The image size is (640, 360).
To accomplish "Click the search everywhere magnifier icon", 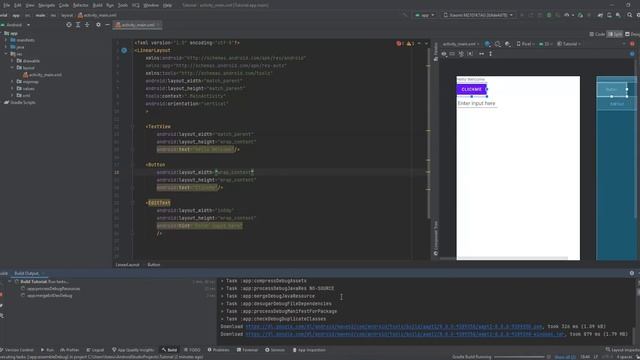I will (x=629, y=15).
